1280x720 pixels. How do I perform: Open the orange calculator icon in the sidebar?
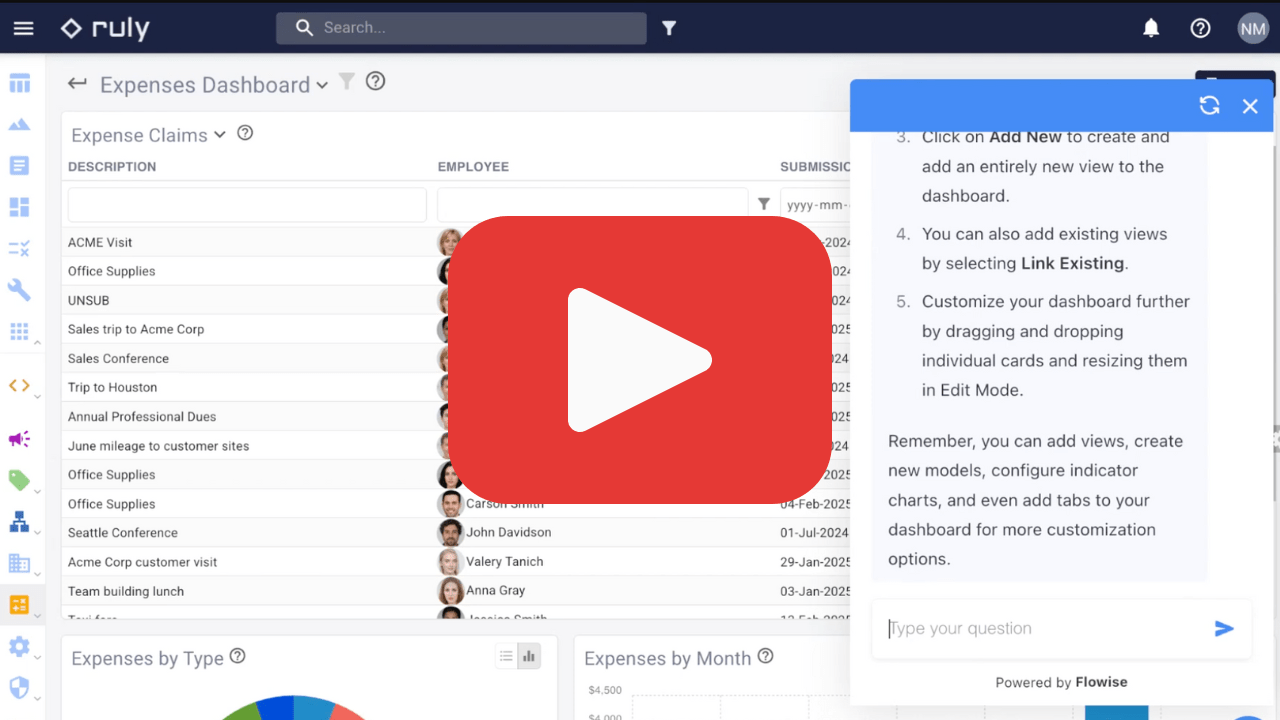click(x=19, y=605)
